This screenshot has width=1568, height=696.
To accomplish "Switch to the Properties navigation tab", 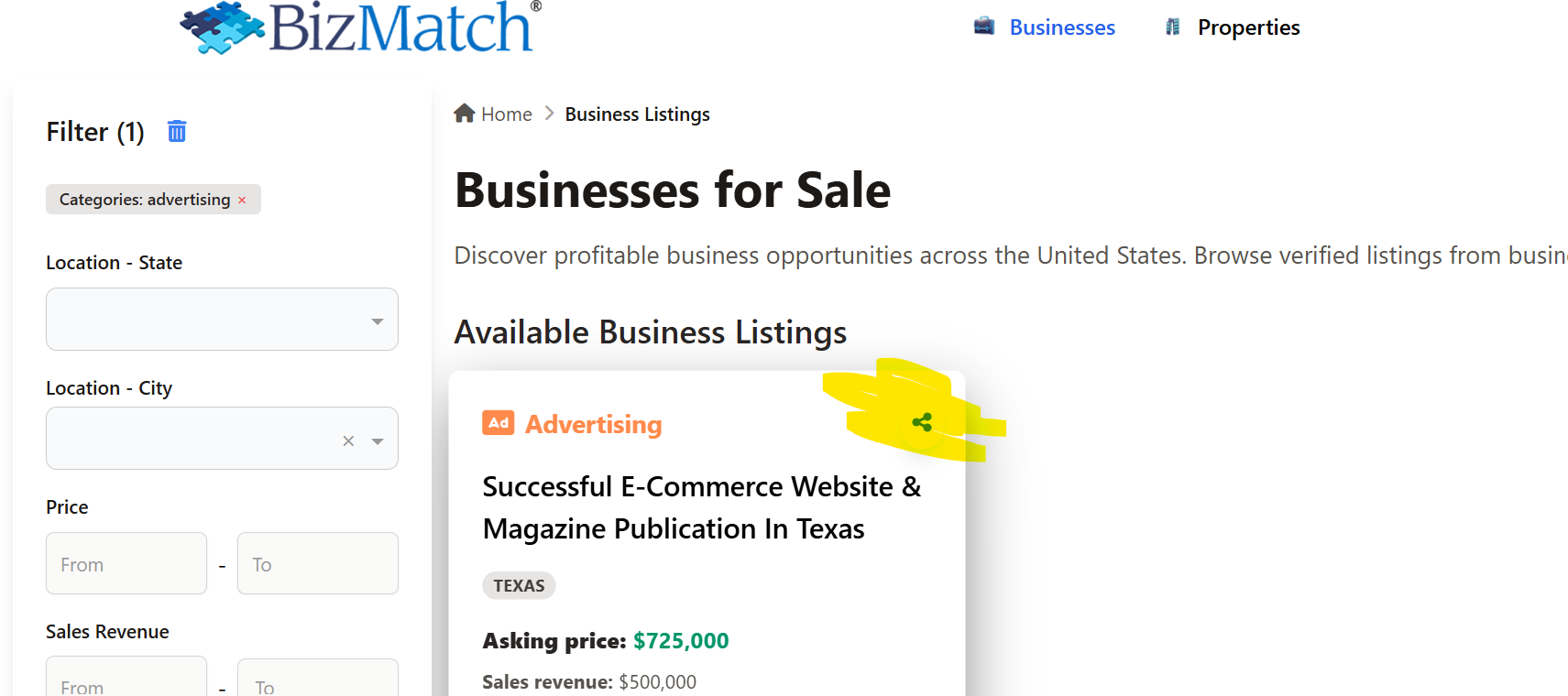I will pos(1248,27).
